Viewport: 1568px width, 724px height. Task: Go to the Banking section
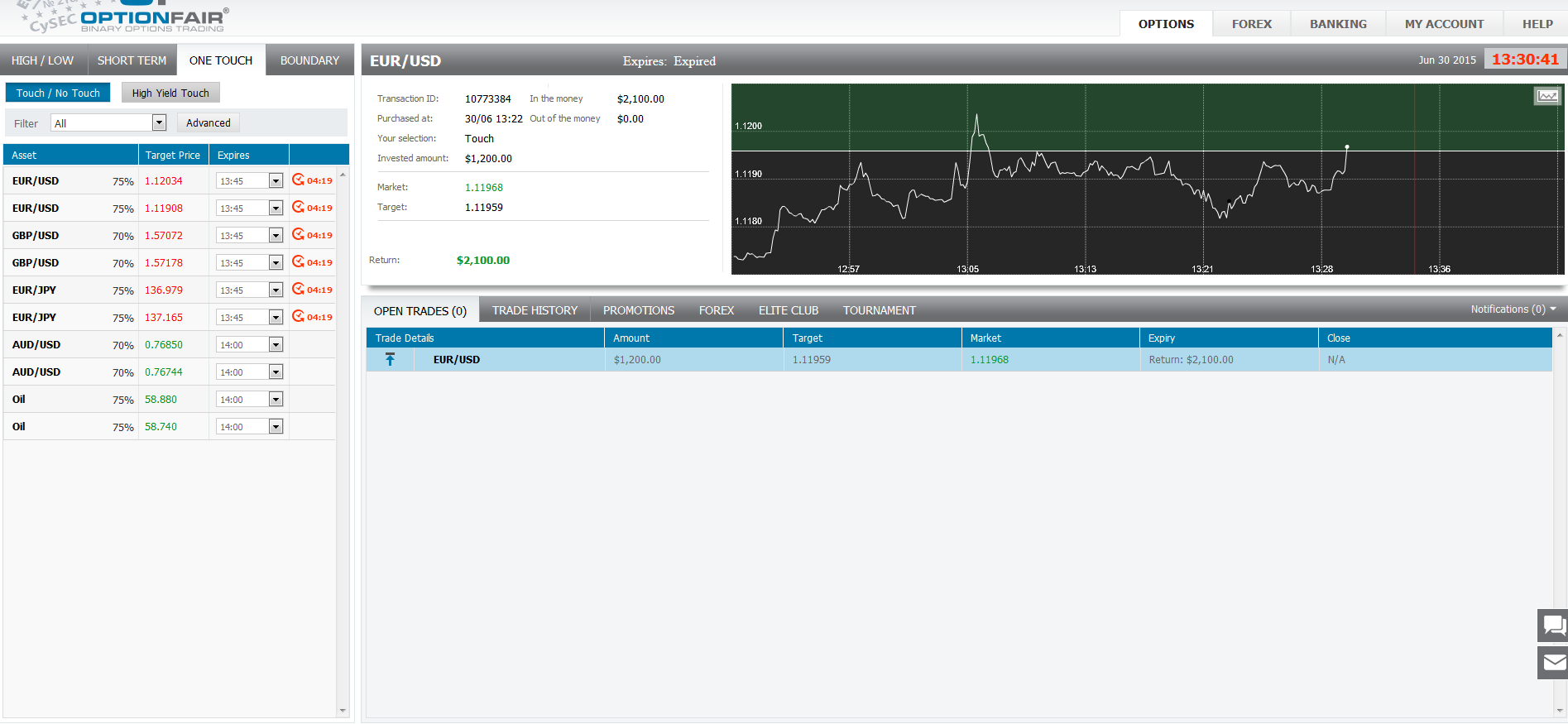click(x=1338, y=24)
